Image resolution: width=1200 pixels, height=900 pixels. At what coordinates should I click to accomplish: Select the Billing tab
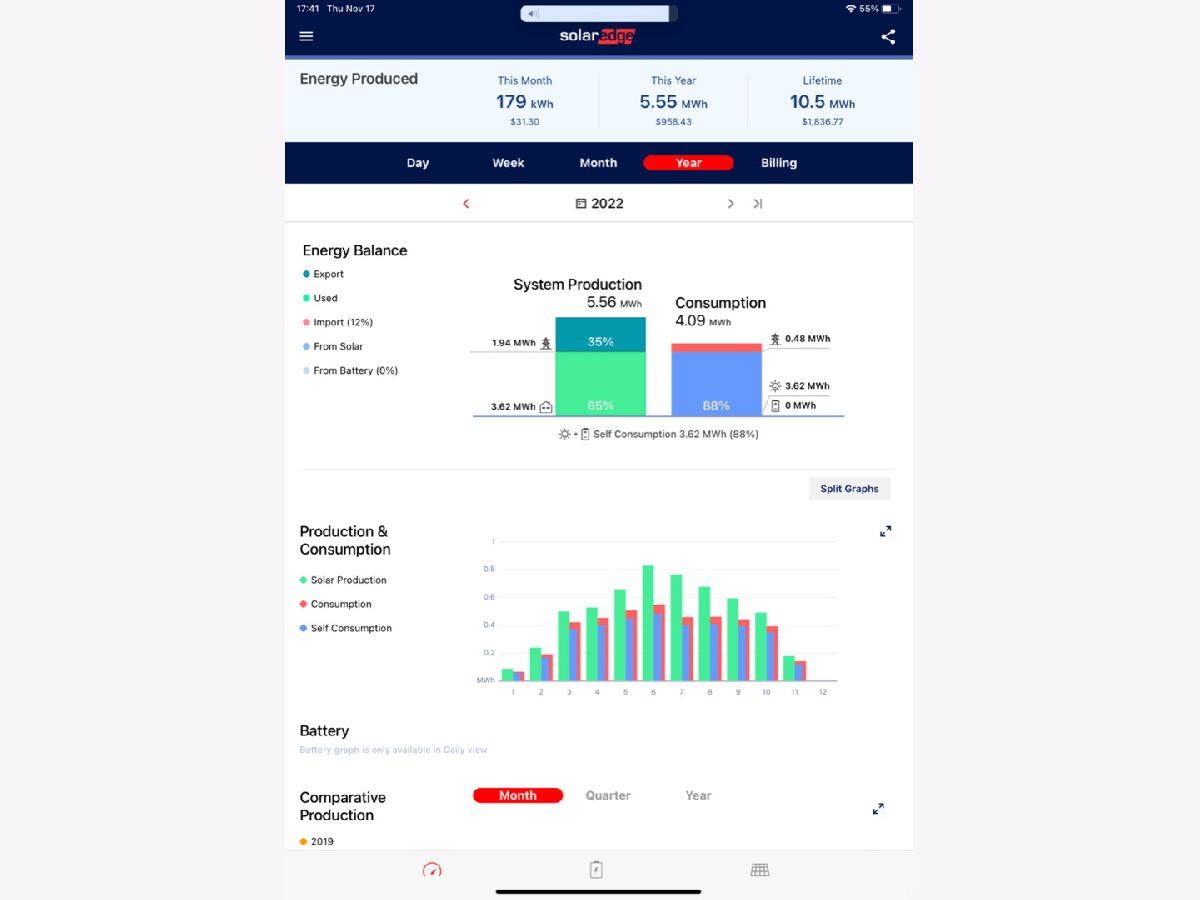[779, 163]
